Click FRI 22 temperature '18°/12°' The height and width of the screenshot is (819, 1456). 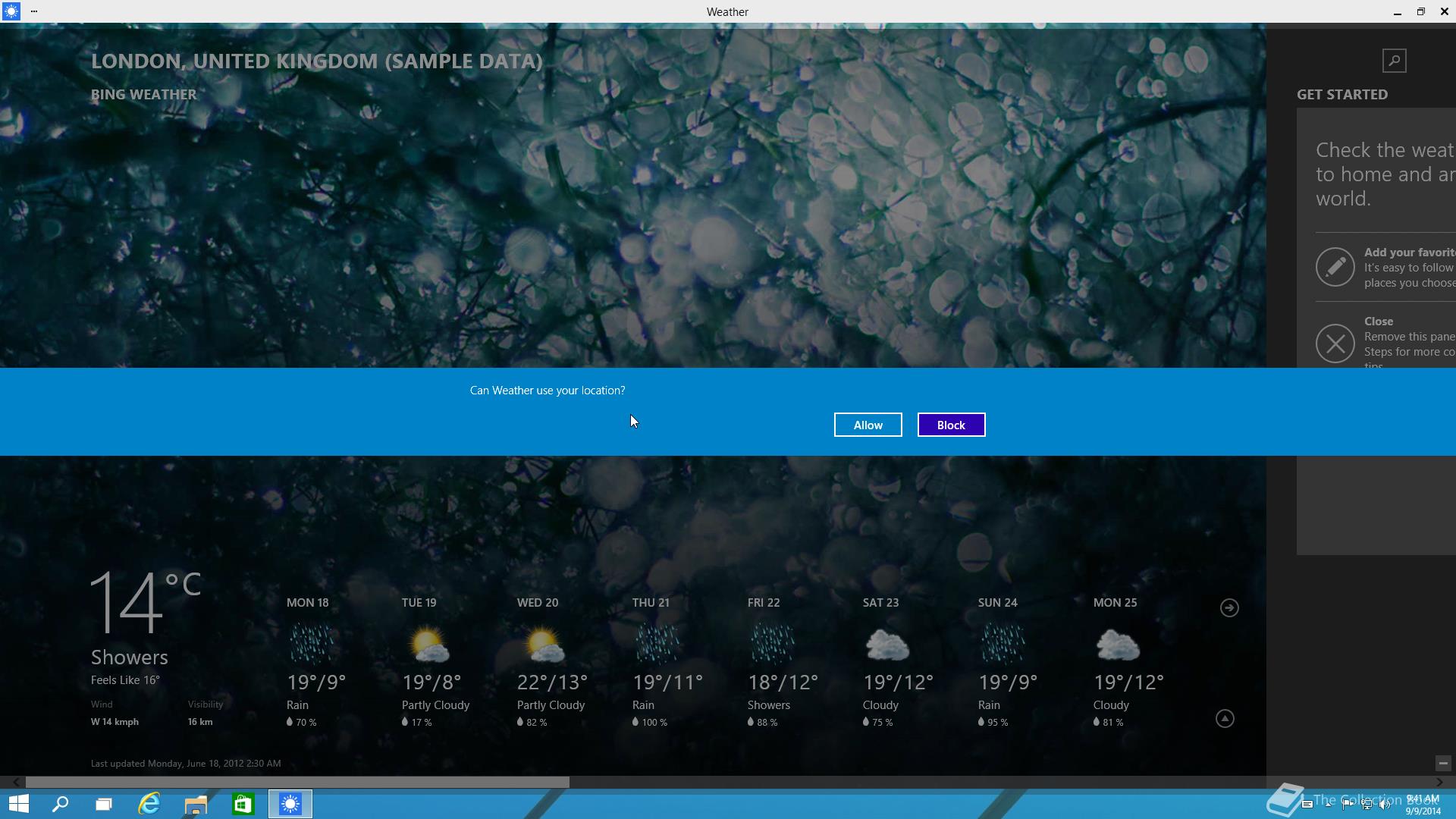[783, 682]
